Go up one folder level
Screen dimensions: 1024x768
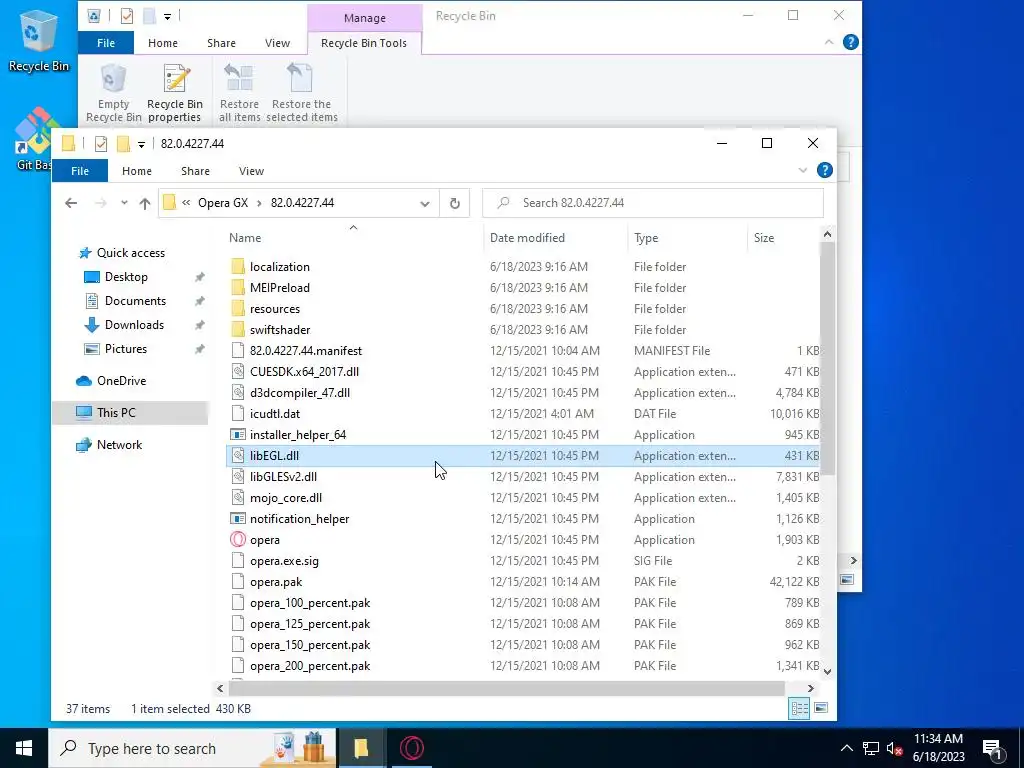[x=144, y=203]
